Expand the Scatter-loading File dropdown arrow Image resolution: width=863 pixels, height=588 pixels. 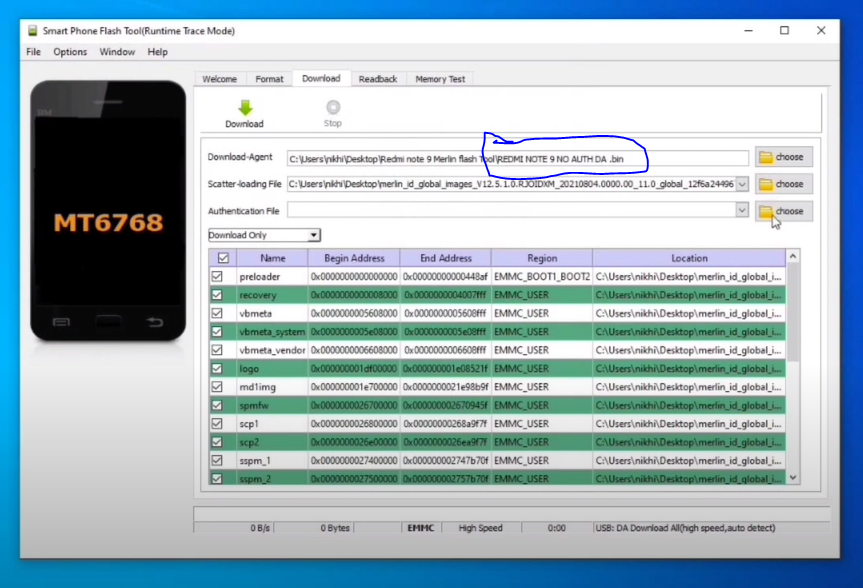742,184
